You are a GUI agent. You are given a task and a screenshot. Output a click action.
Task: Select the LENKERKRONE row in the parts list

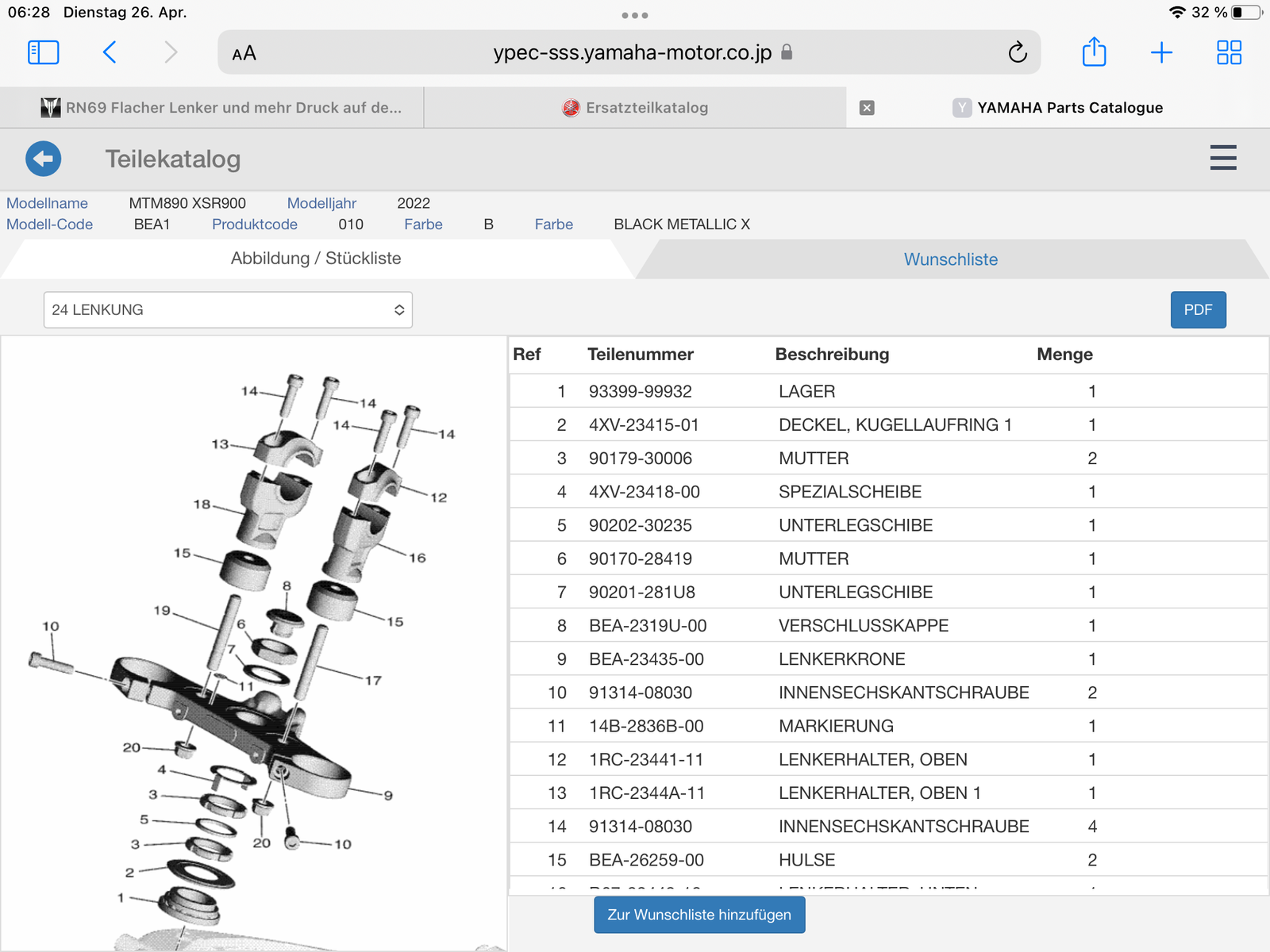(841, 659)
